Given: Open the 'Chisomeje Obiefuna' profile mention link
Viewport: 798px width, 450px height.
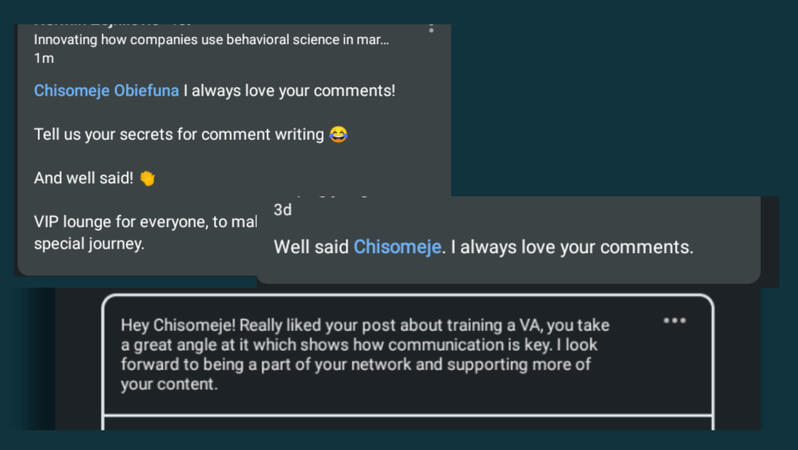Looking at the screenshot, I should tap(107, 90).
